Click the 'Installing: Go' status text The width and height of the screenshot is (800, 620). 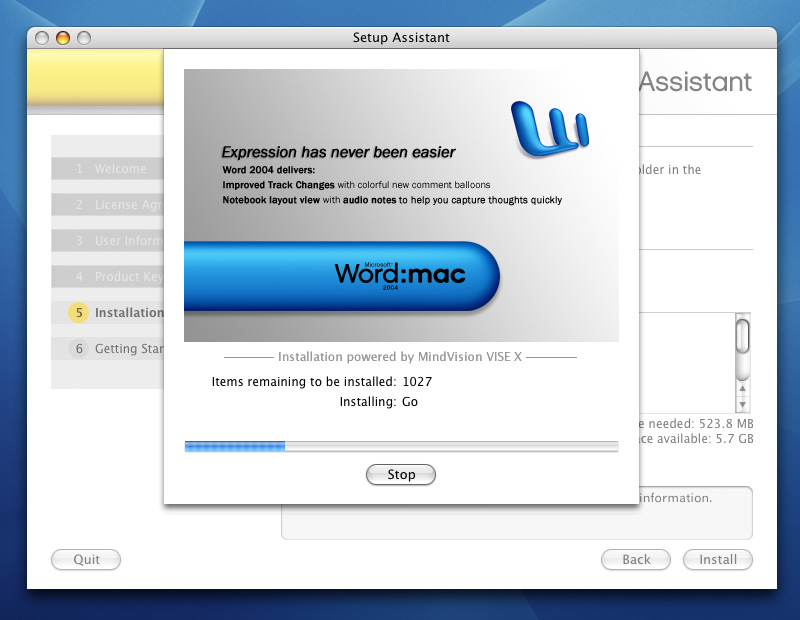pyautogui.click(x=379, y=402)
